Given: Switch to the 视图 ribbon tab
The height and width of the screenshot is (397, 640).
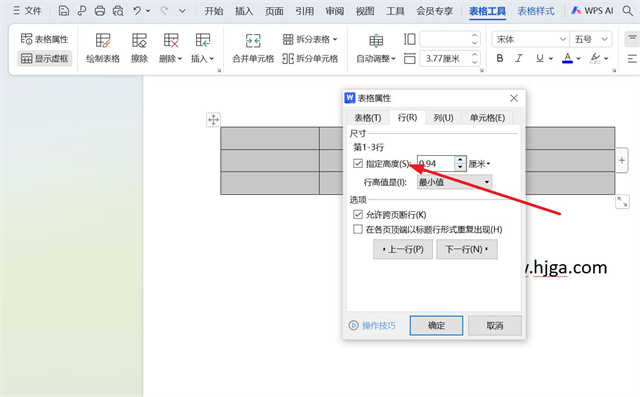Looking at the screenshot, I should 365,11.
